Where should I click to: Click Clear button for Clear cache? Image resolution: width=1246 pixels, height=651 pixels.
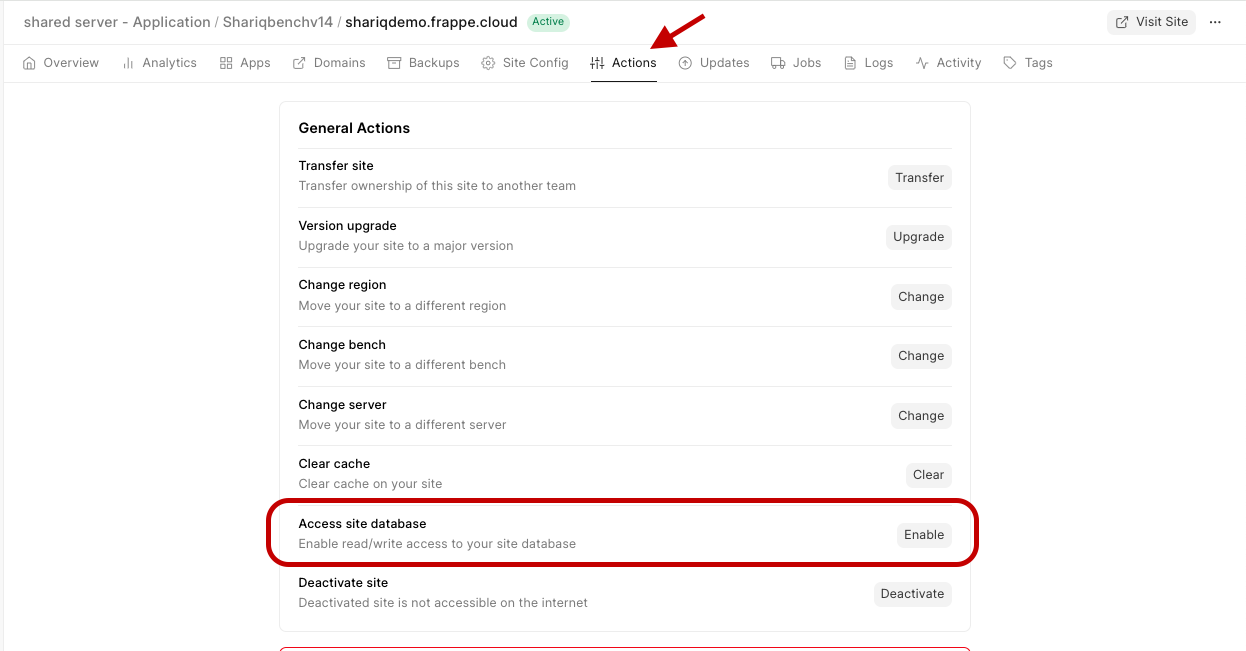point(929,475)
